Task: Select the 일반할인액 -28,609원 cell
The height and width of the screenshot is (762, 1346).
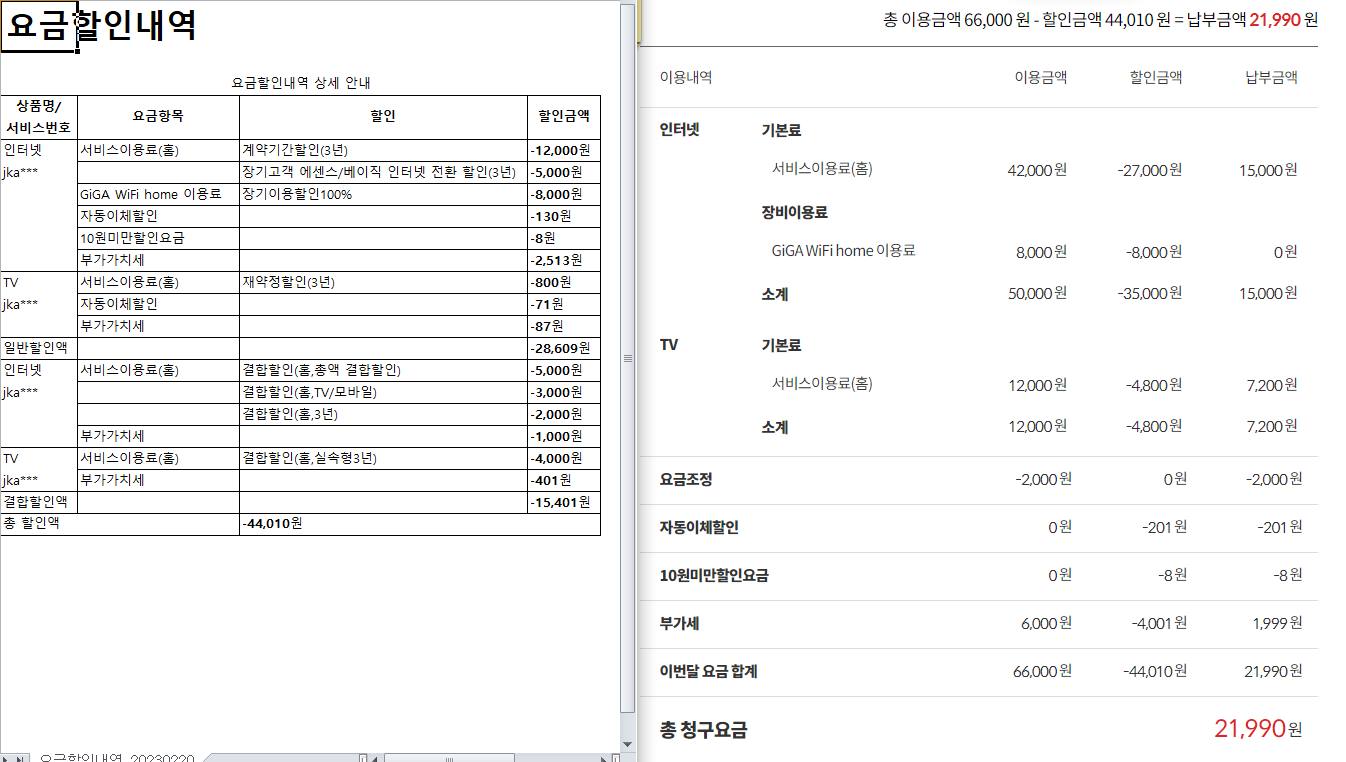Action: pos(563,348)
